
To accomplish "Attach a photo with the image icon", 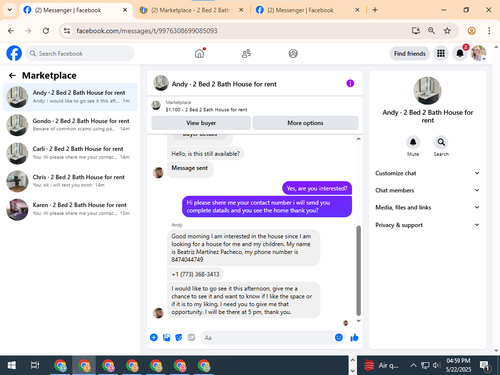I will (166, 337).
